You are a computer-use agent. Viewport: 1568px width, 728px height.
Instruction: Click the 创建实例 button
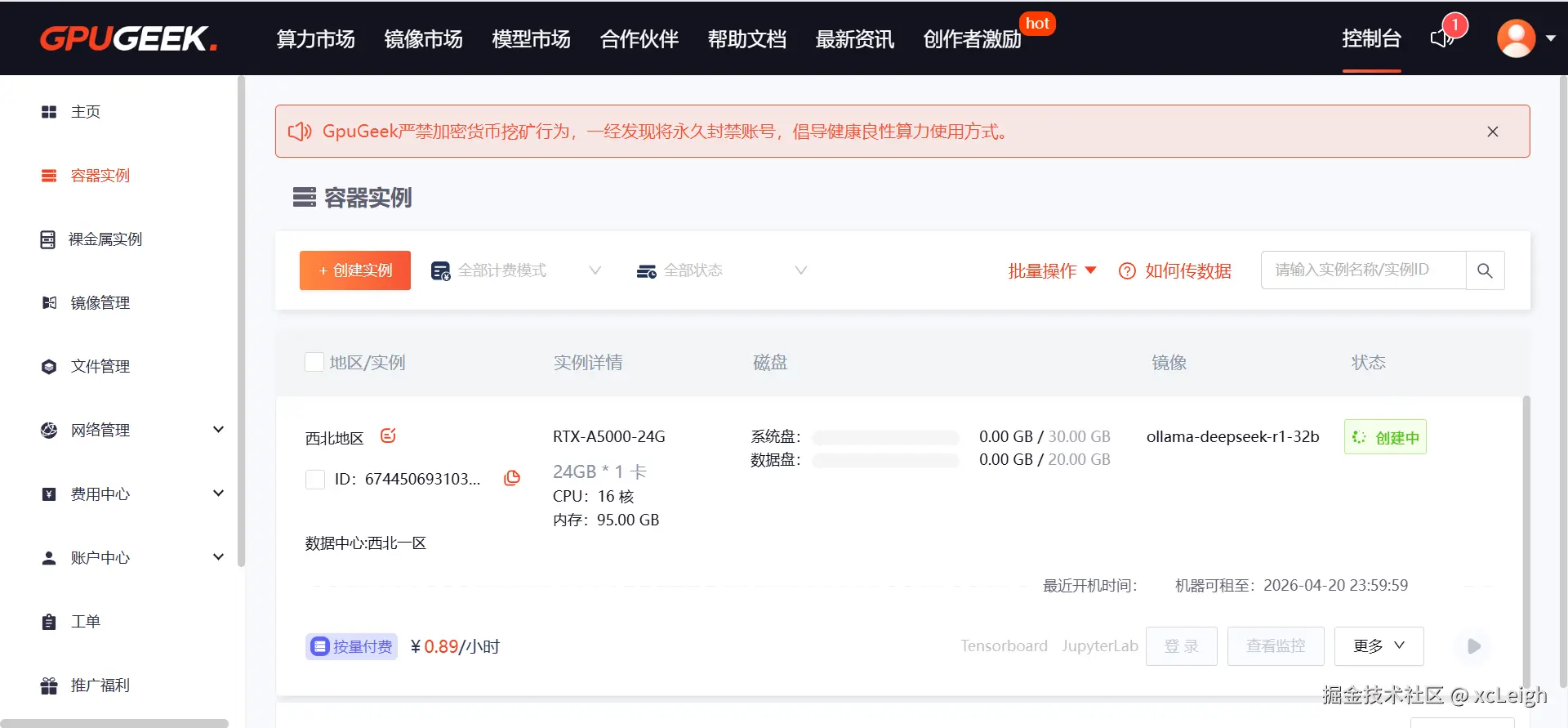click(355, 270)
